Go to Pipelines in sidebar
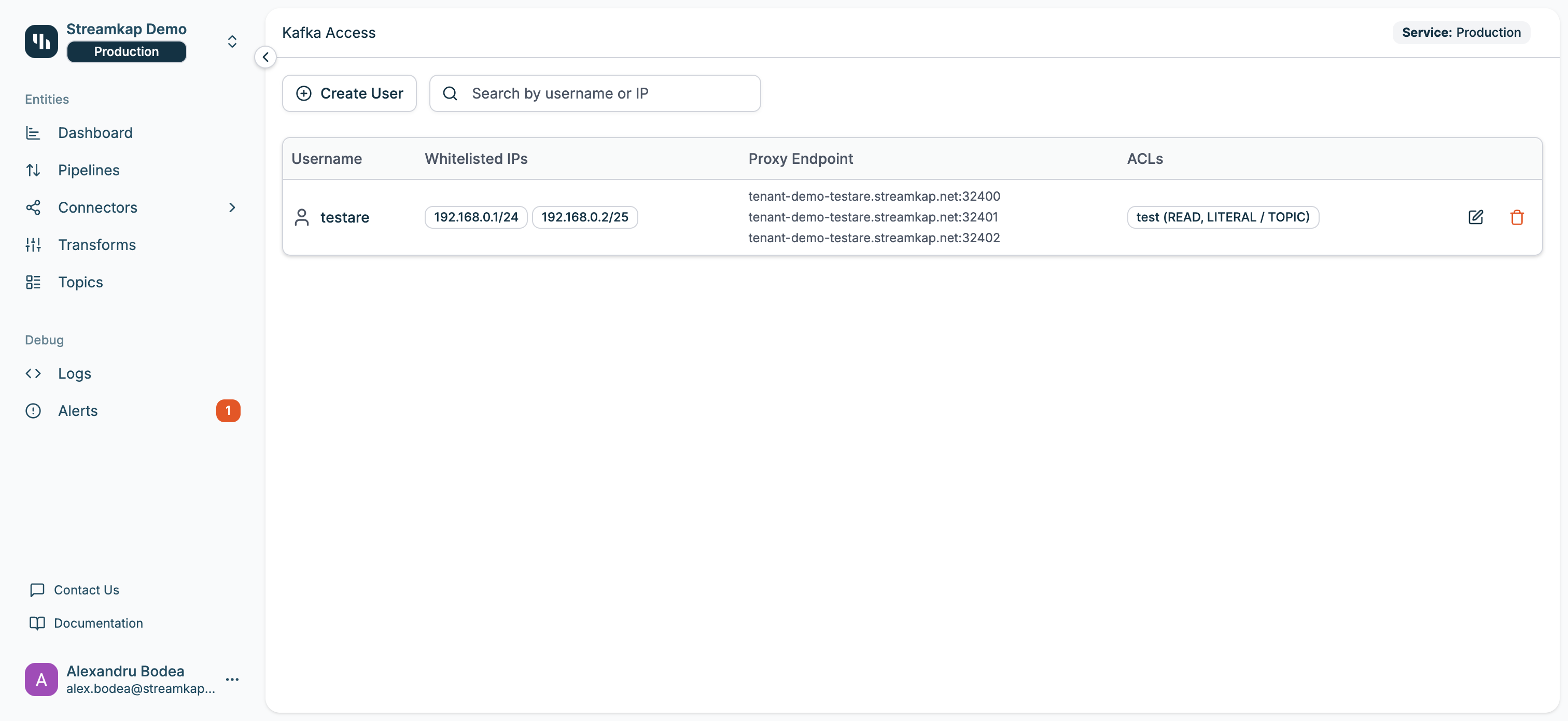1568x721 pixels. [x=89, y=170]
